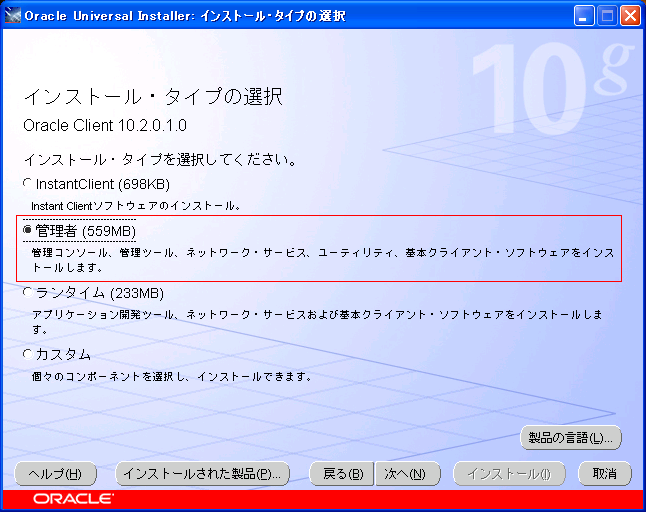Click the ORACLE logo in red footer

click(73, 498)
